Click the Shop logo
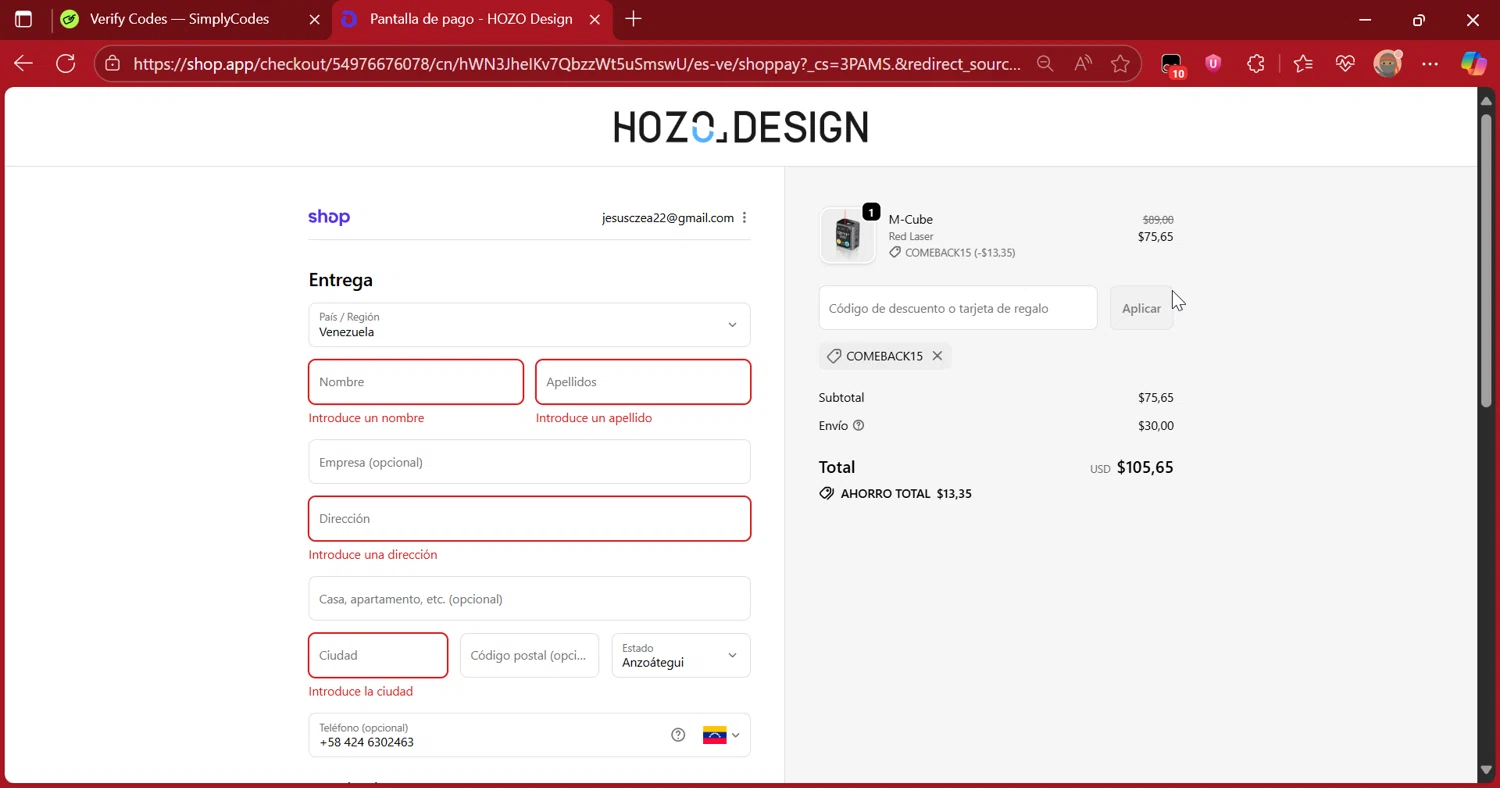This screenshot has width=1500, height=788. tap(329, 217)
